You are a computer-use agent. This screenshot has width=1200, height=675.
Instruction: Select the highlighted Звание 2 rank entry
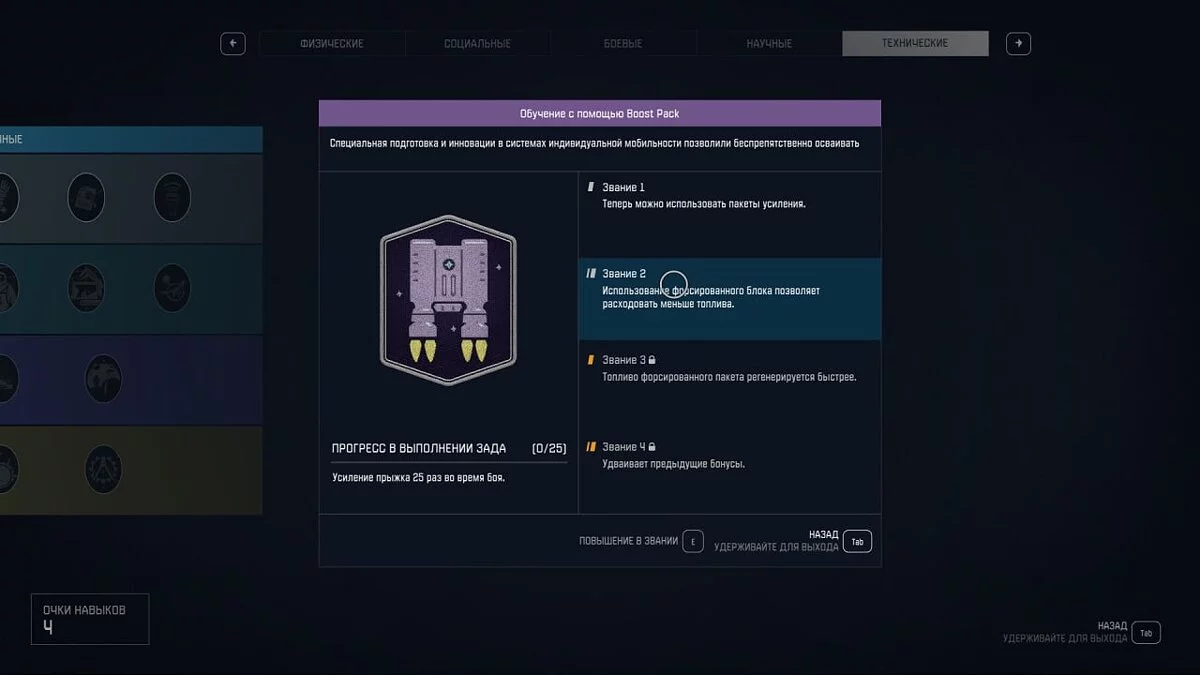point(730,299)
